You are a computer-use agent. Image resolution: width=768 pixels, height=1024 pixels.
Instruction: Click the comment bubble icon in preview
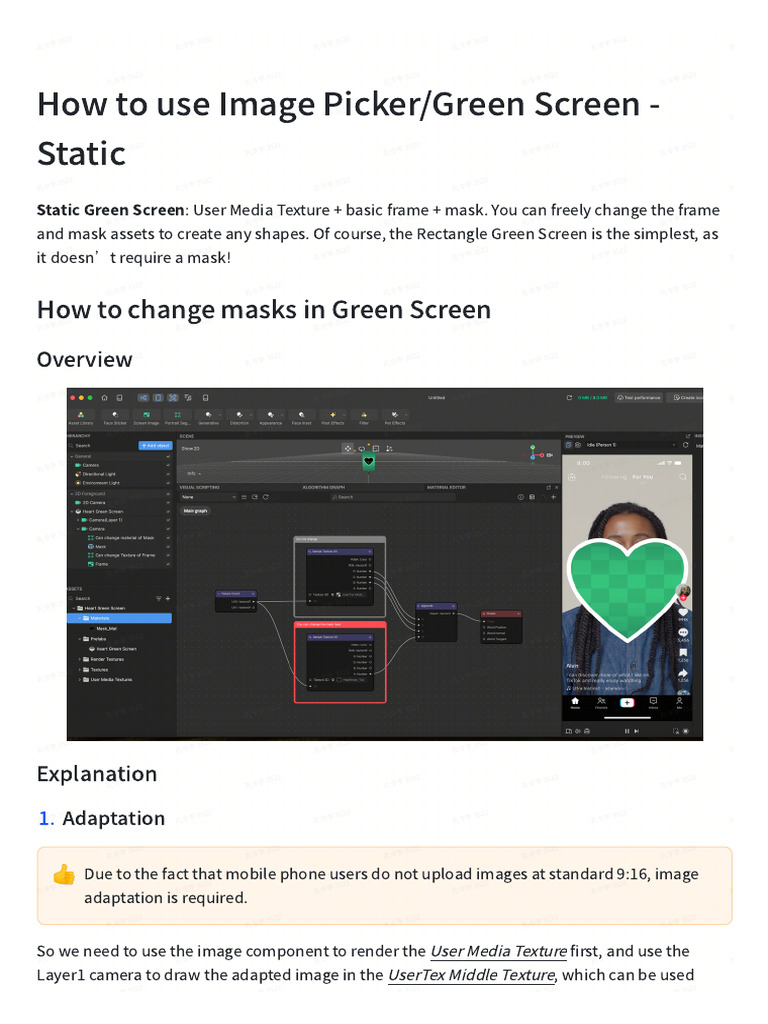[x=683, y=633]
